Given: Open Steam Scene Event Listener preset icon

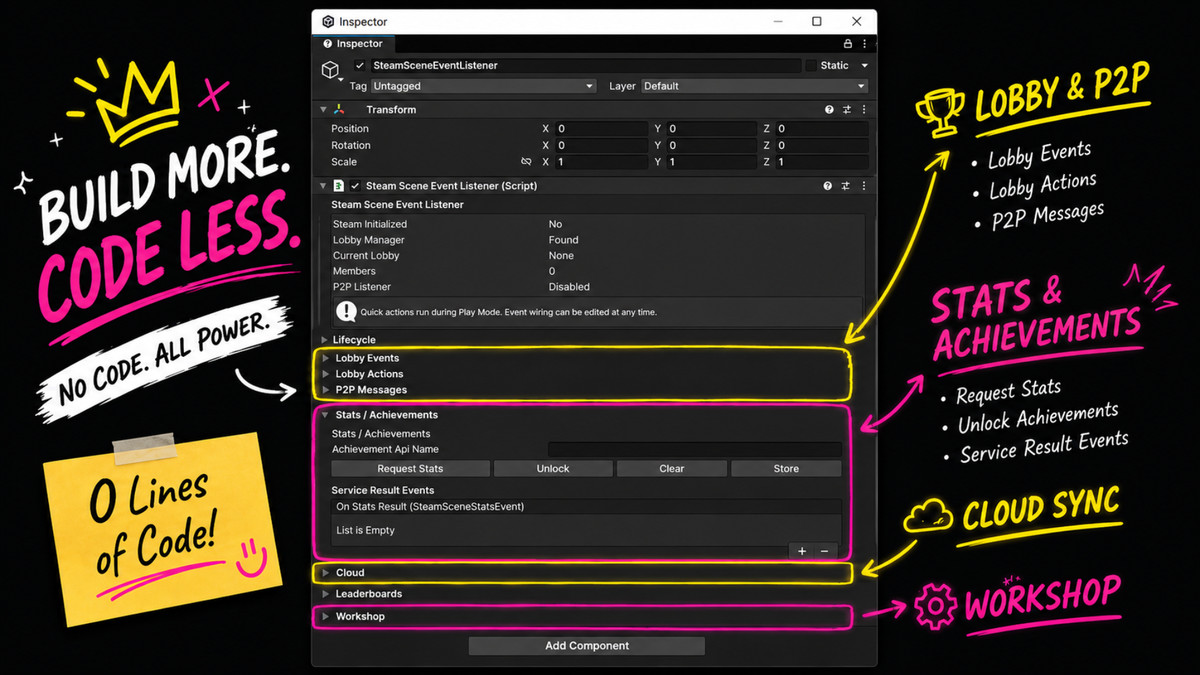Looking at the screenshot, I should (x=847, y=186).
